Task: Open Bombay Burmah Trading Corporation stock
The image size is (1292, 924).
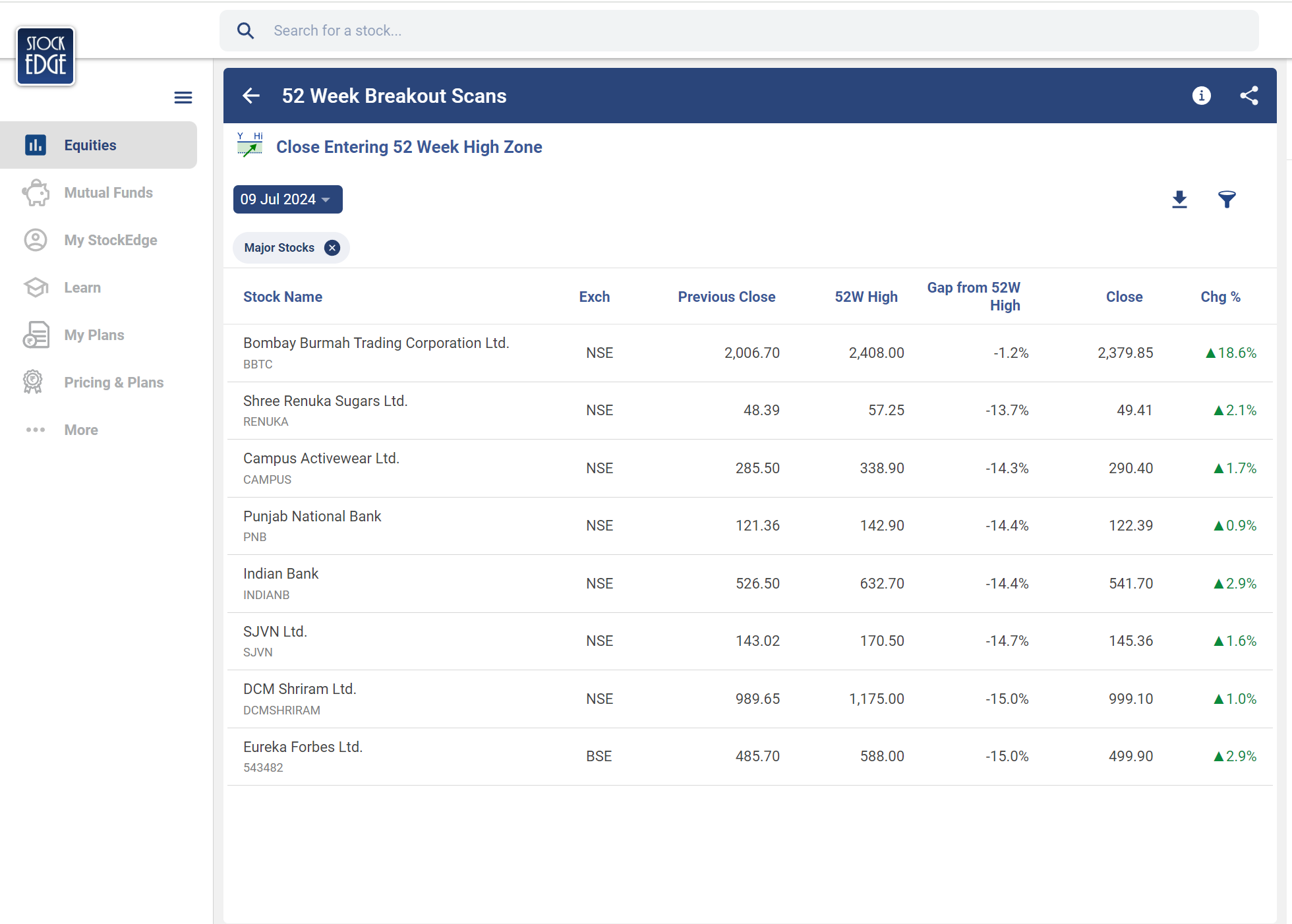Action: tap(376, 343)
